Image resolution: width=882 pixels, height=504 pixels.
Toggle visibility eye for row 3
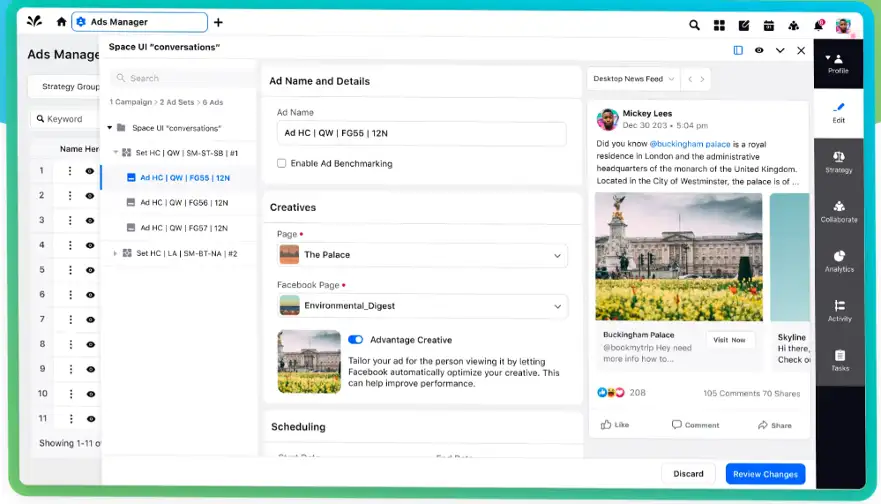(89, 220)
